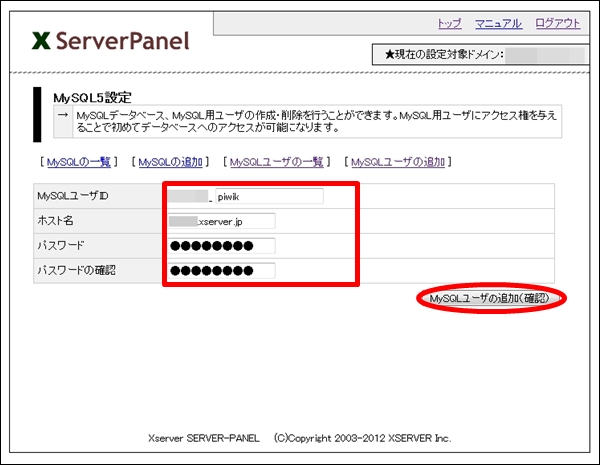The width and height of the screenshot is (600, 465).
Task: Click the ホスト名 row label
Action: (x=55, y=221)
